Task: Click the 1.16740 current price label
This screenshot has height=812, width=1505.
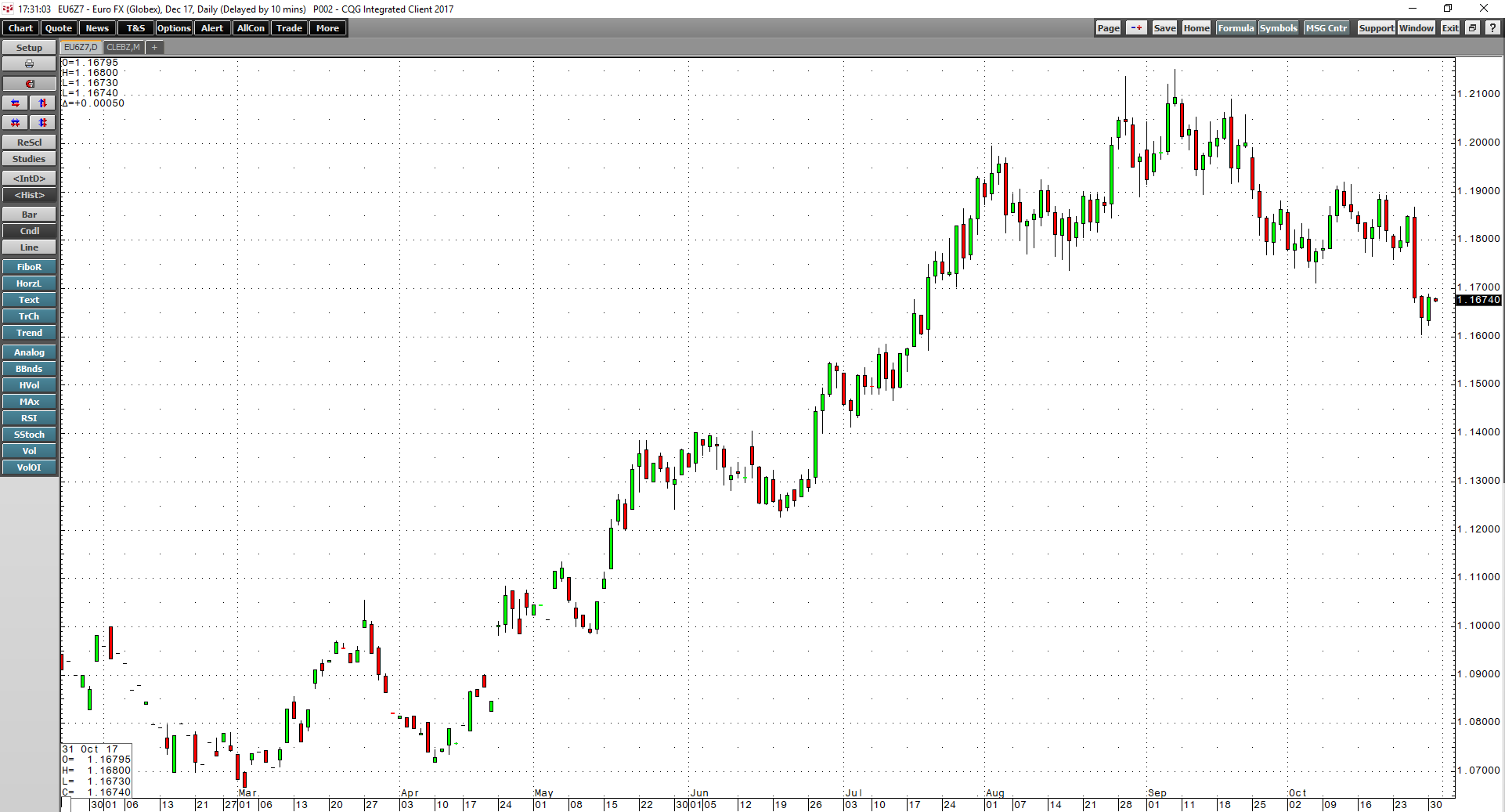Action: tap(1478, 300)
